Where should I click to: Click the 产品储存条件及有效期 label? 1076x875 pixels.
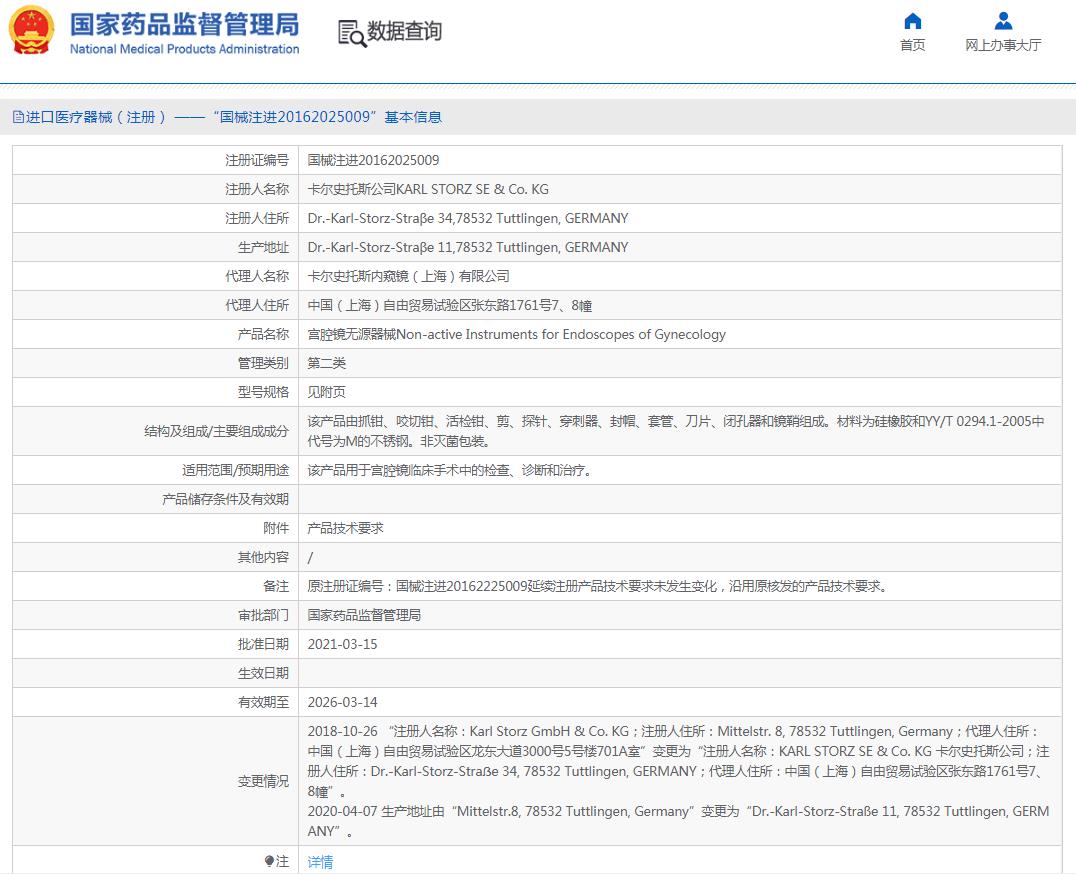(x=226, y=500)
